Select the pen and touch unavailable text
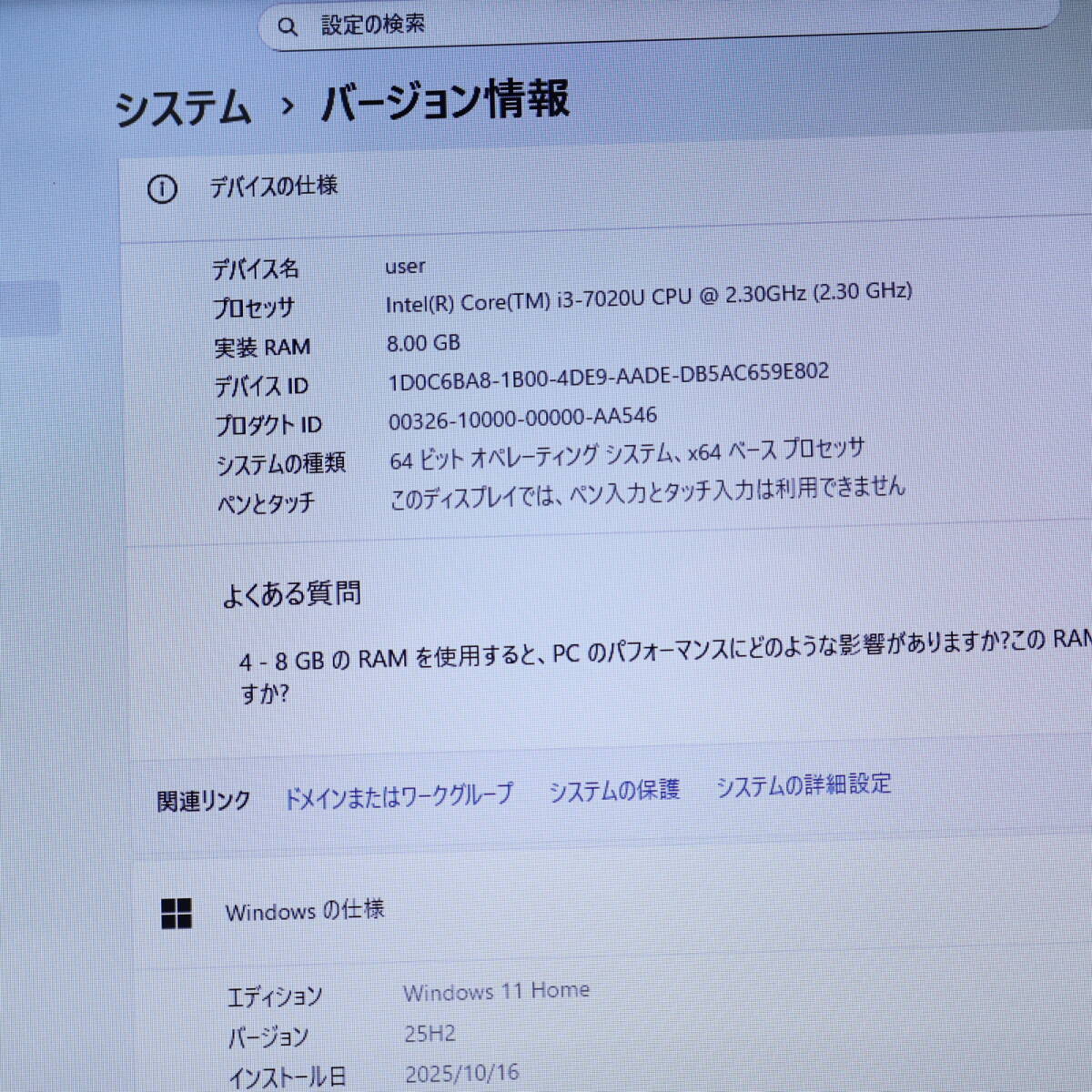 click(x=648, y=493)
